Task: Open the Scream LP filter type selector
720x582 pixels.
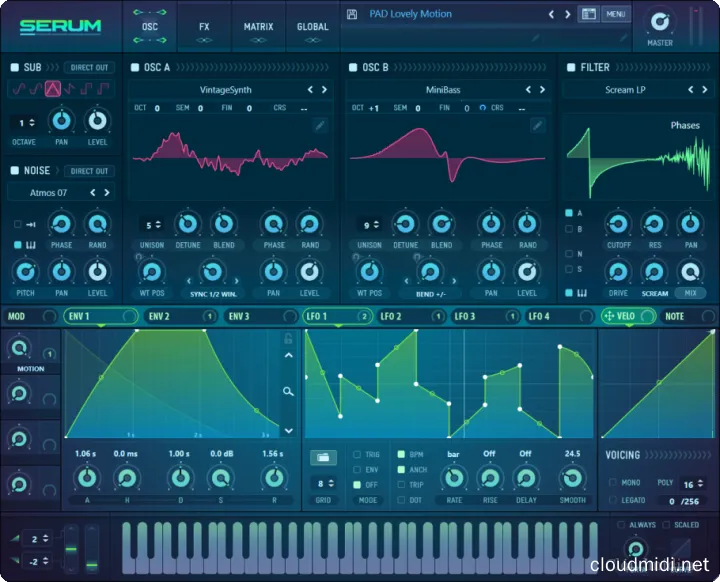Action: point(619,89)
